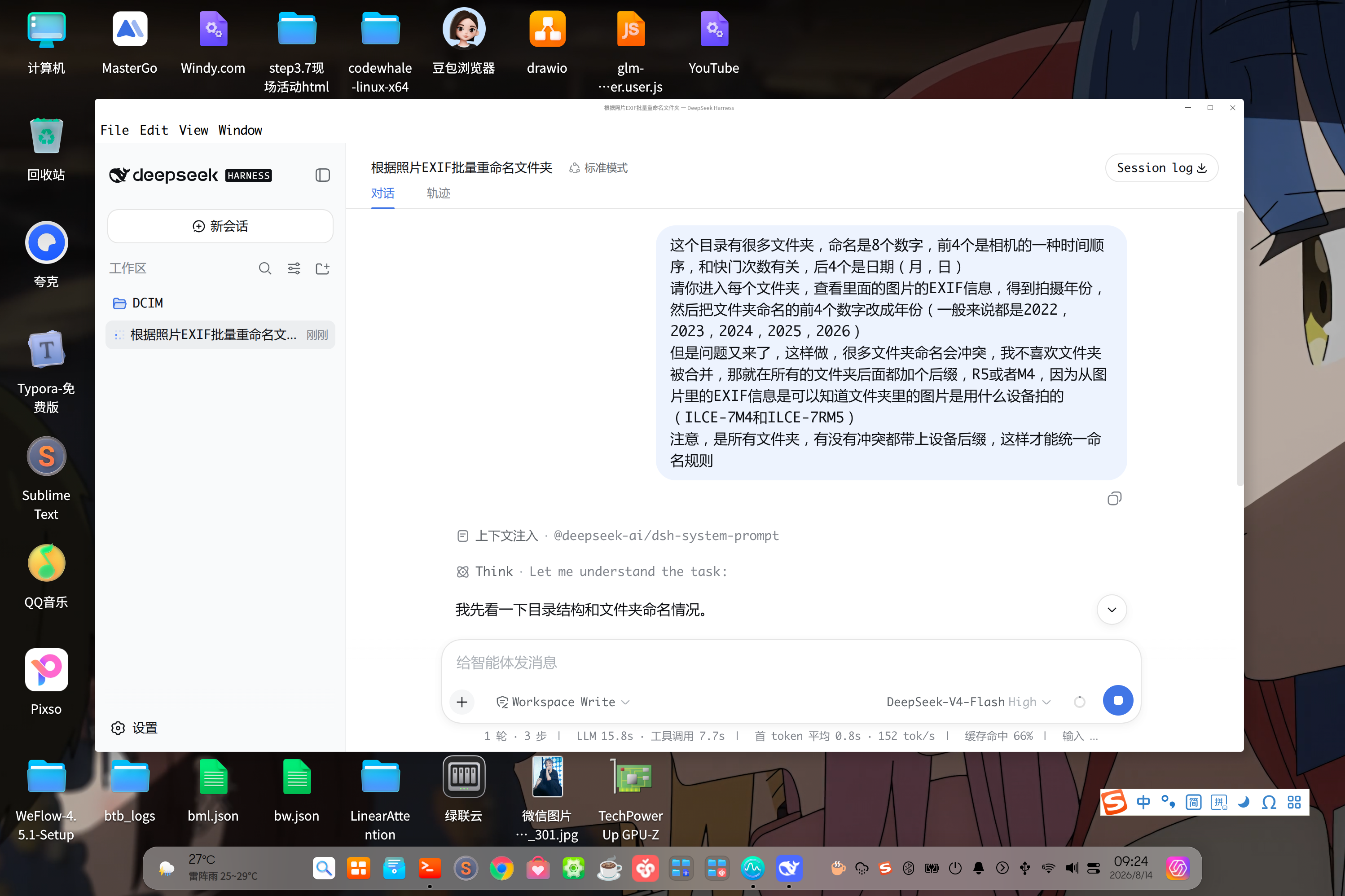Click the volume icon in system tray

[x=1071, y=868]
